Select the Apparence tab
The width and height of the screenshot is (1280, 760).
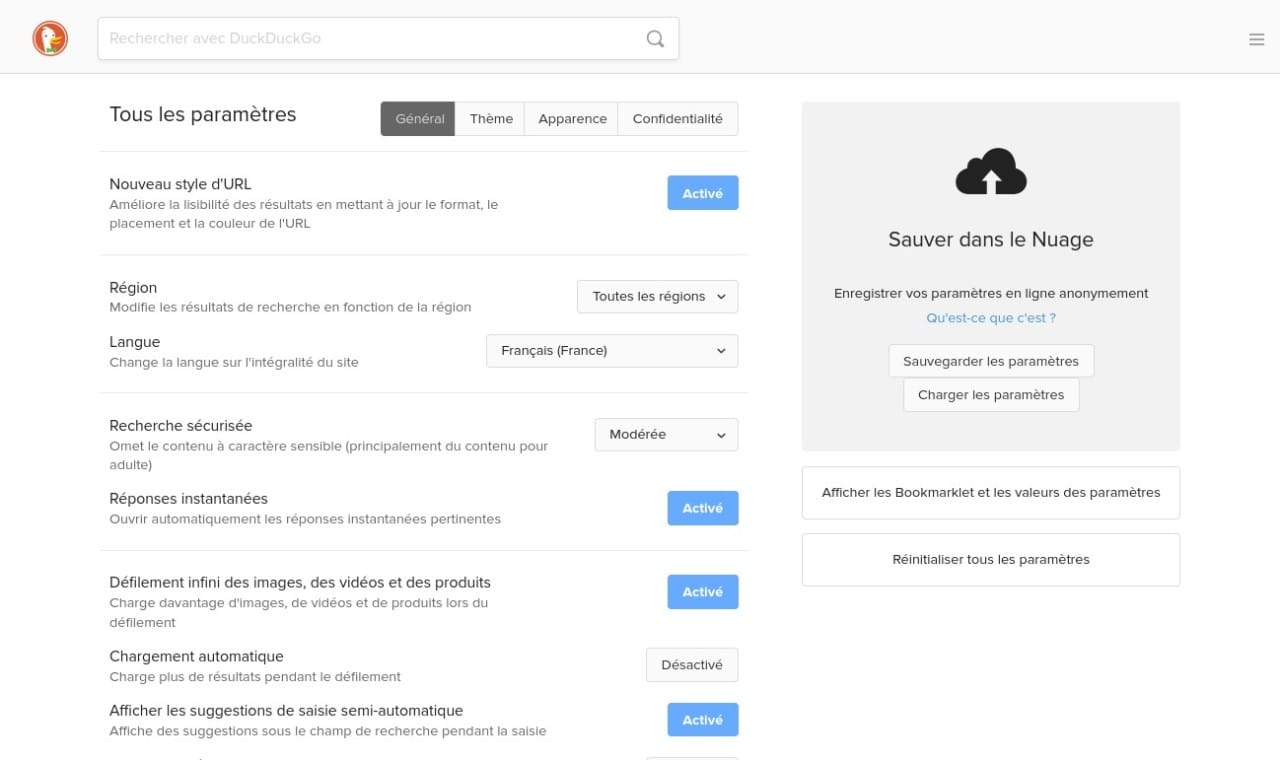pos(572,118)
